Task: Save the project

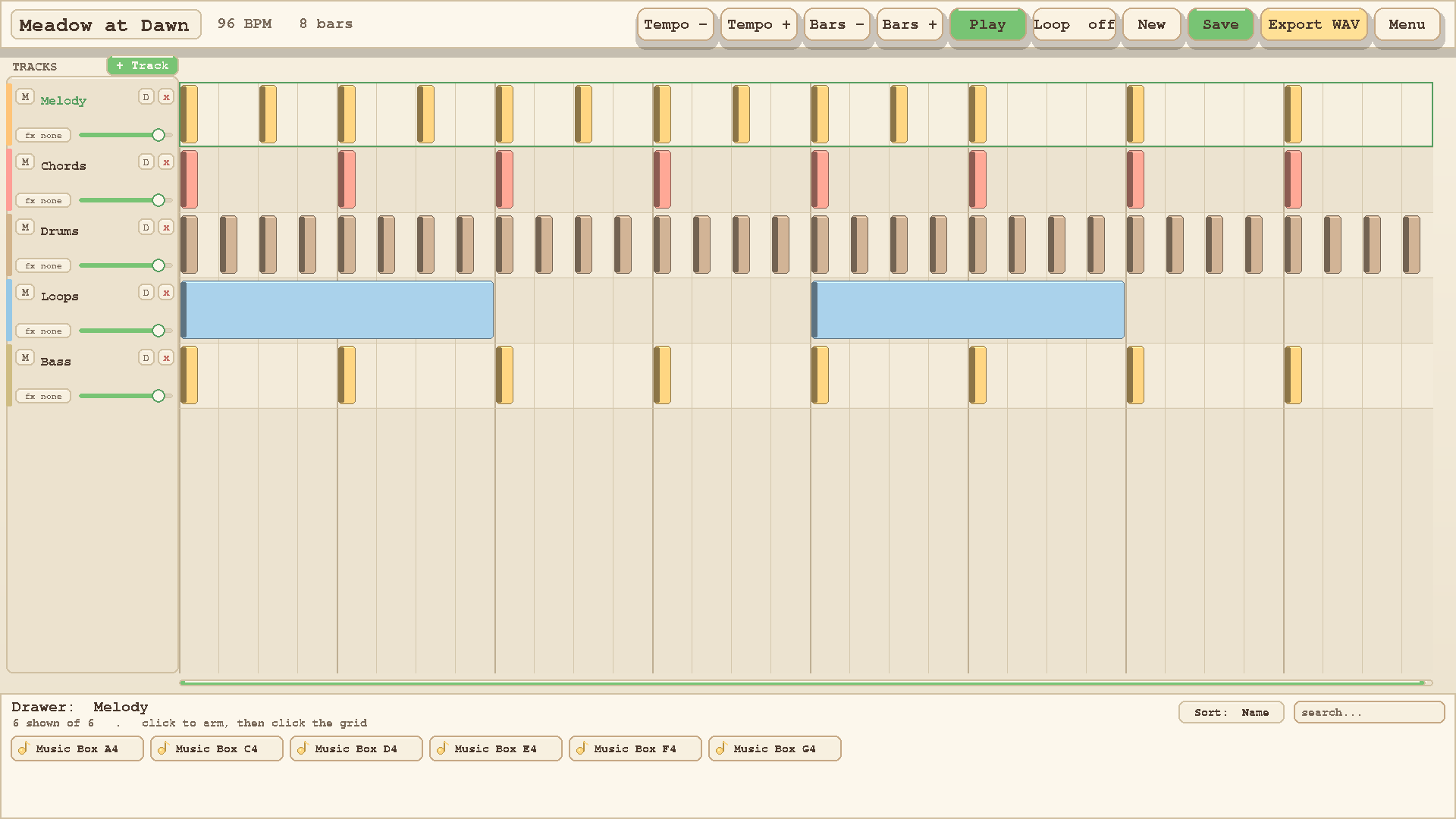Action: click(x=1220, y=25)
